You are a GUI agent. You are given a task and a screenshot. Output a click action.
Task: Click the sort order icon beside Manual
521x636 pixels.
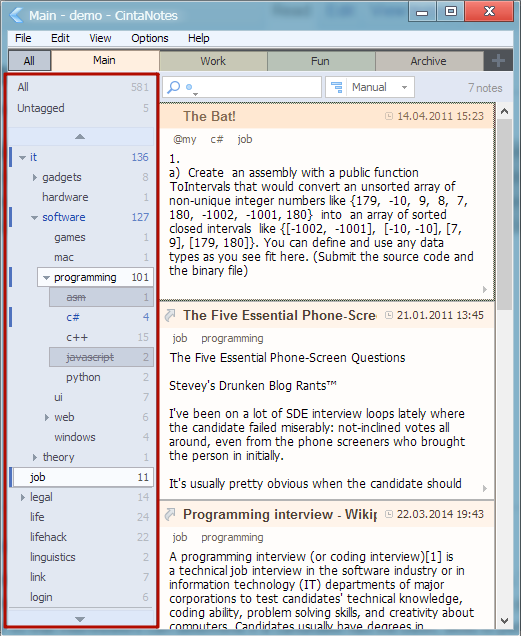click(x=336, y=87)
